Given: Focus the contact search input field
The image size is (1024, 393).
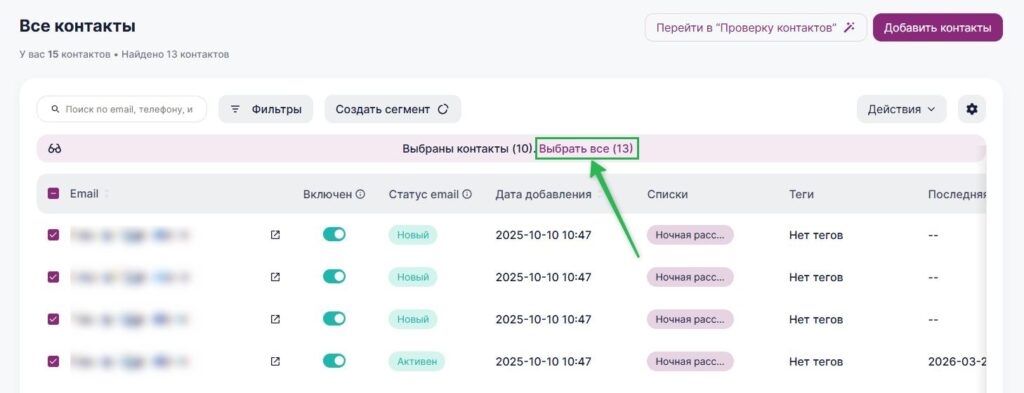Looking at the screenshot, I should point(122,109).
